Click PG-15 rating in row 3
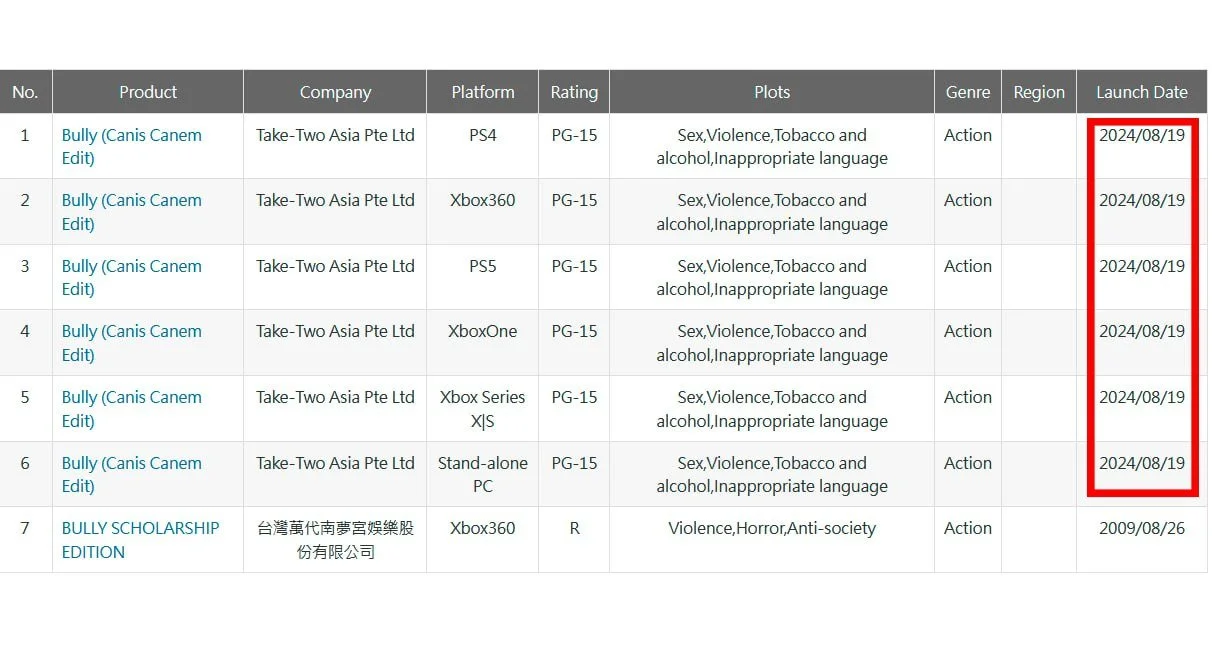The width and height of the screenshot is (1228, 672). pyautogui.click(x=574, y=266)
